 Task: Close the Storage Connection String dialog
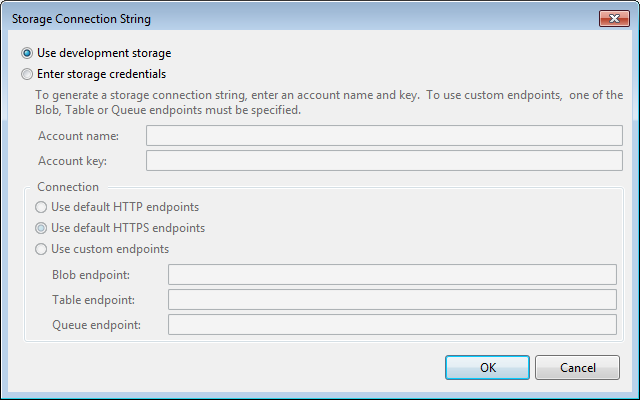(614, 19)
